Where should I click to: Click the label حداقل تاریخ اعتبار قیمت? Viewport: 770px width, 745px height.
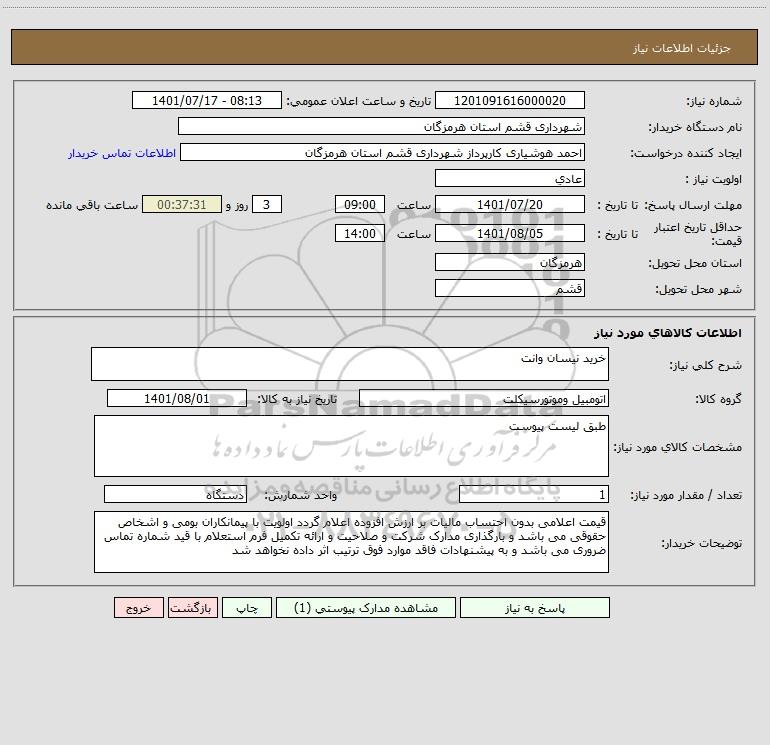pos(697,234)
